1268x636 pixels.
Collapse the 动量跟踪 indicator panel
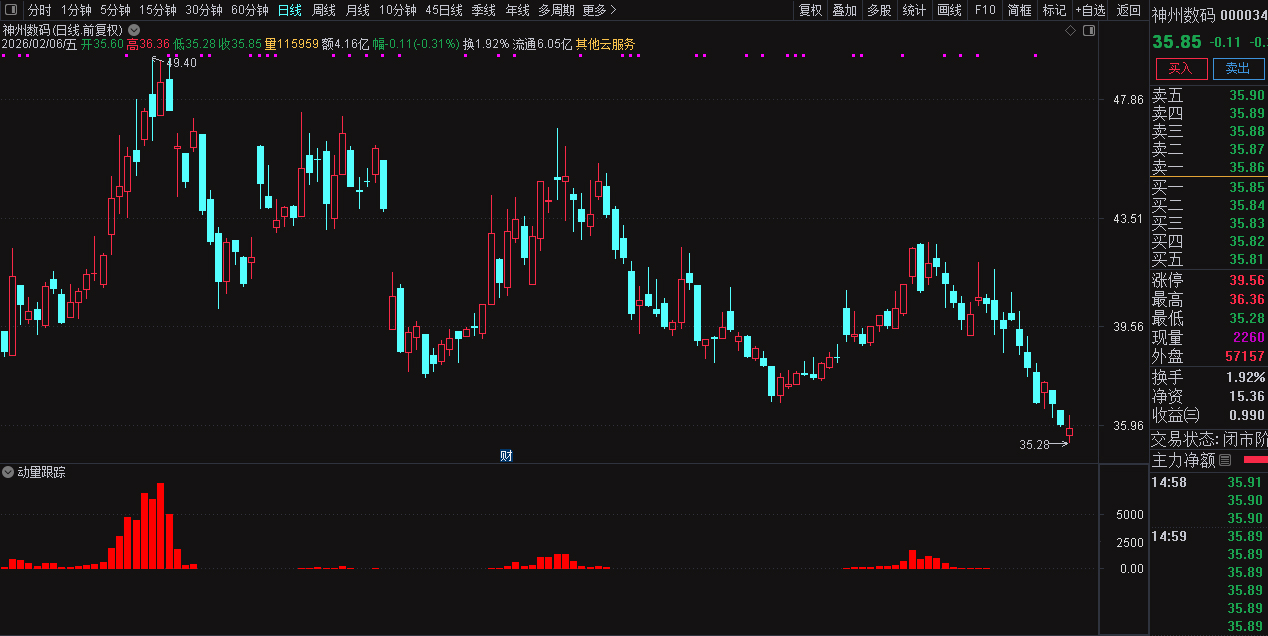click(x=8, y=472)
